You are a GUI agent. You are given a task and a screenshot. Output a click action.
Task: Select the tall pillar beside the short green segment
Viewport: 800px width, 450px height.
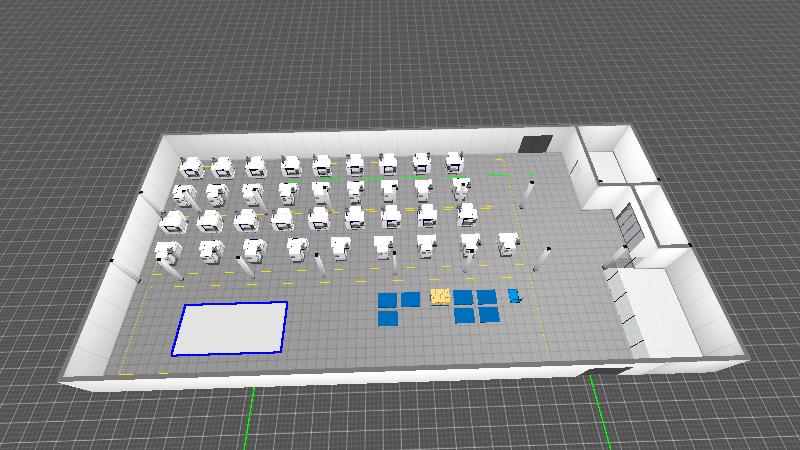click(x=527, y=194)
